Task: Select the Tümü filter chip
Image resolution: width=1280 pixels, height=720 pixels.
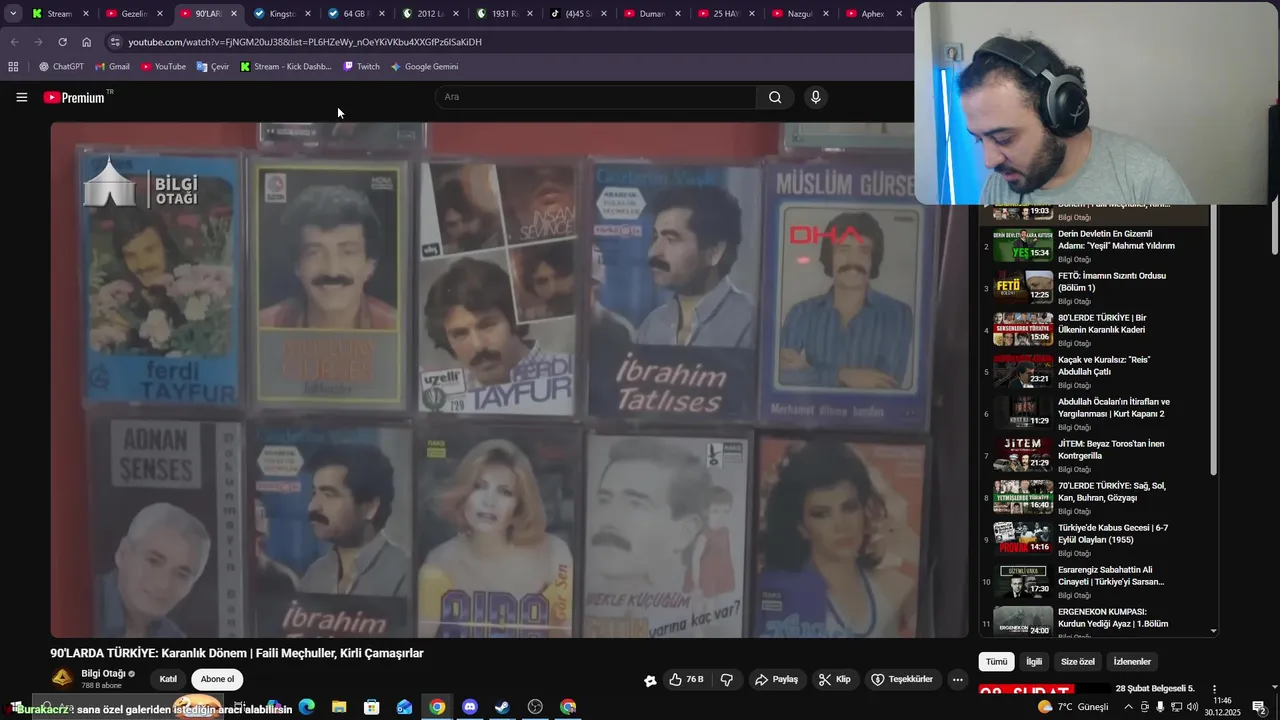Action: pos(997,661)
